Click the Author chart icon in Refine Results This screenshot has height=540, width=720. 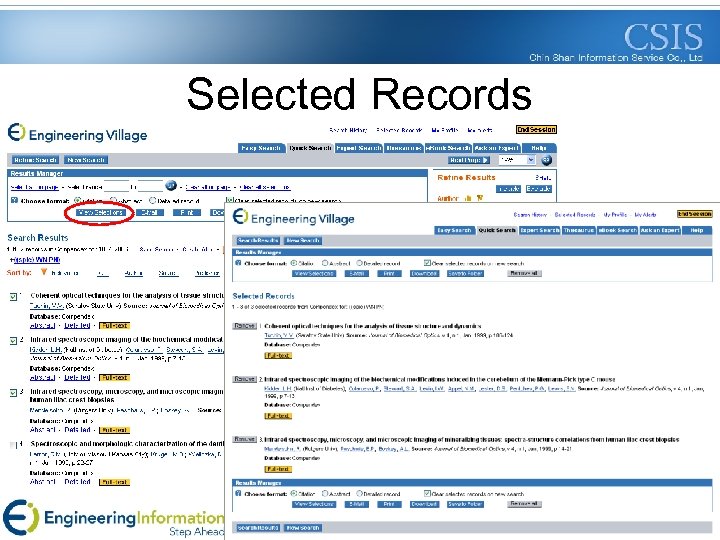[468, 198]
